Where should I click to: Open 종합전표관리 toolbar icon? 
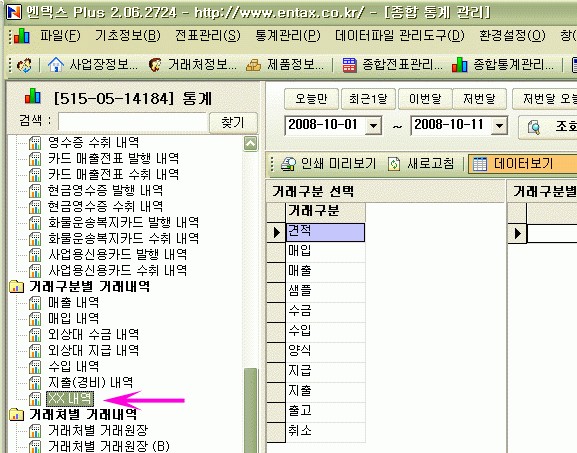click(349, 65)
